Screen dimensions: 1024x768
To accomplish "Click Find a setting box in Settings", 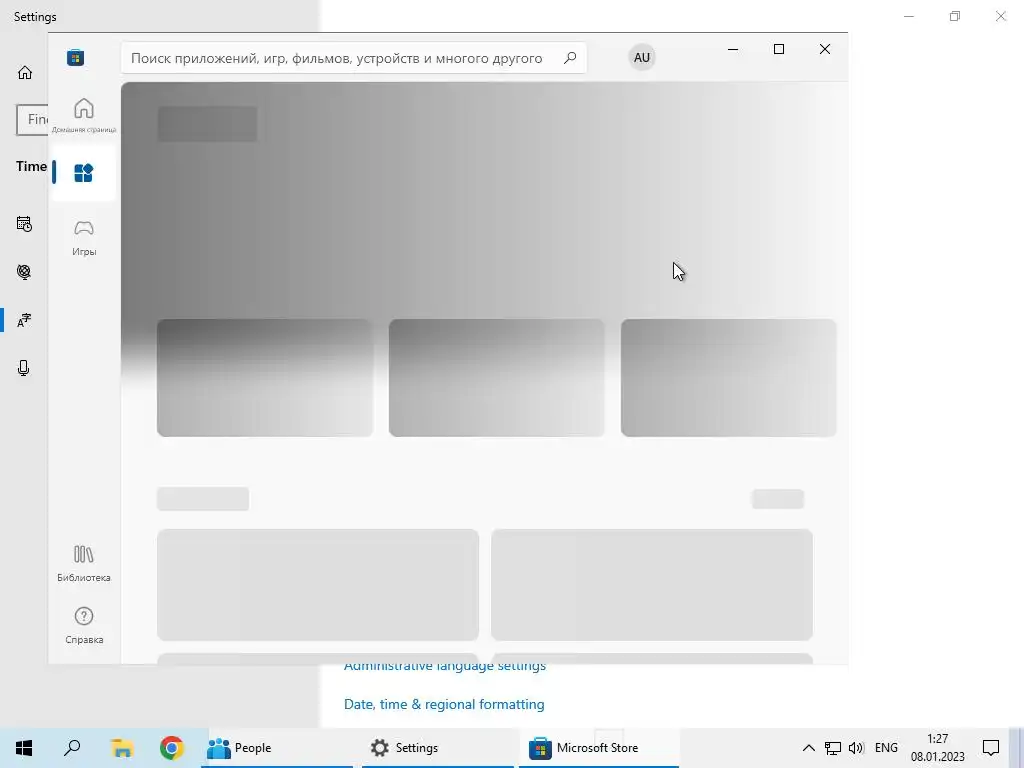I will [32, 120].
